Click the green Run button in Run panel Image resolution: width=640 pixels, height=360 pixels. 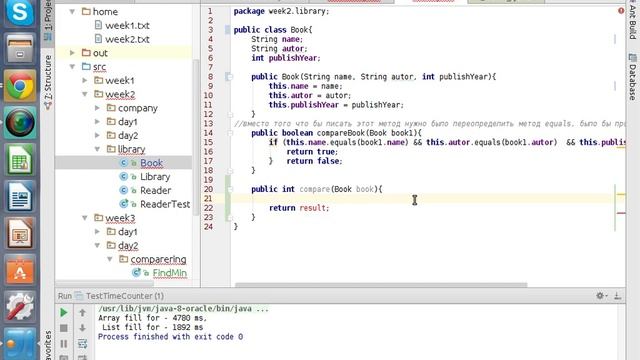click(64, 313)
